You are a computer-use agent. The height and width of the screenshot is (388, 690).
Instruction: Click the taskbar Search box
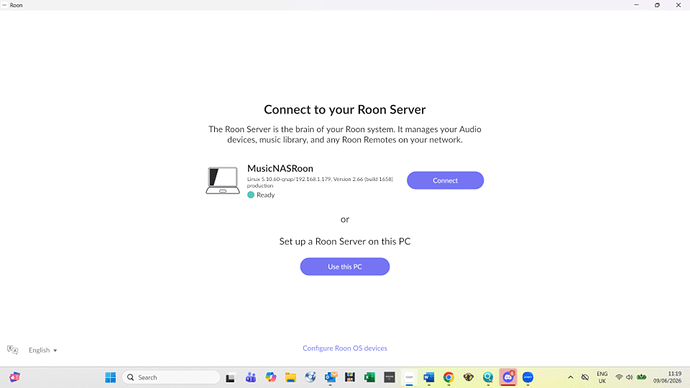point(171,377)
